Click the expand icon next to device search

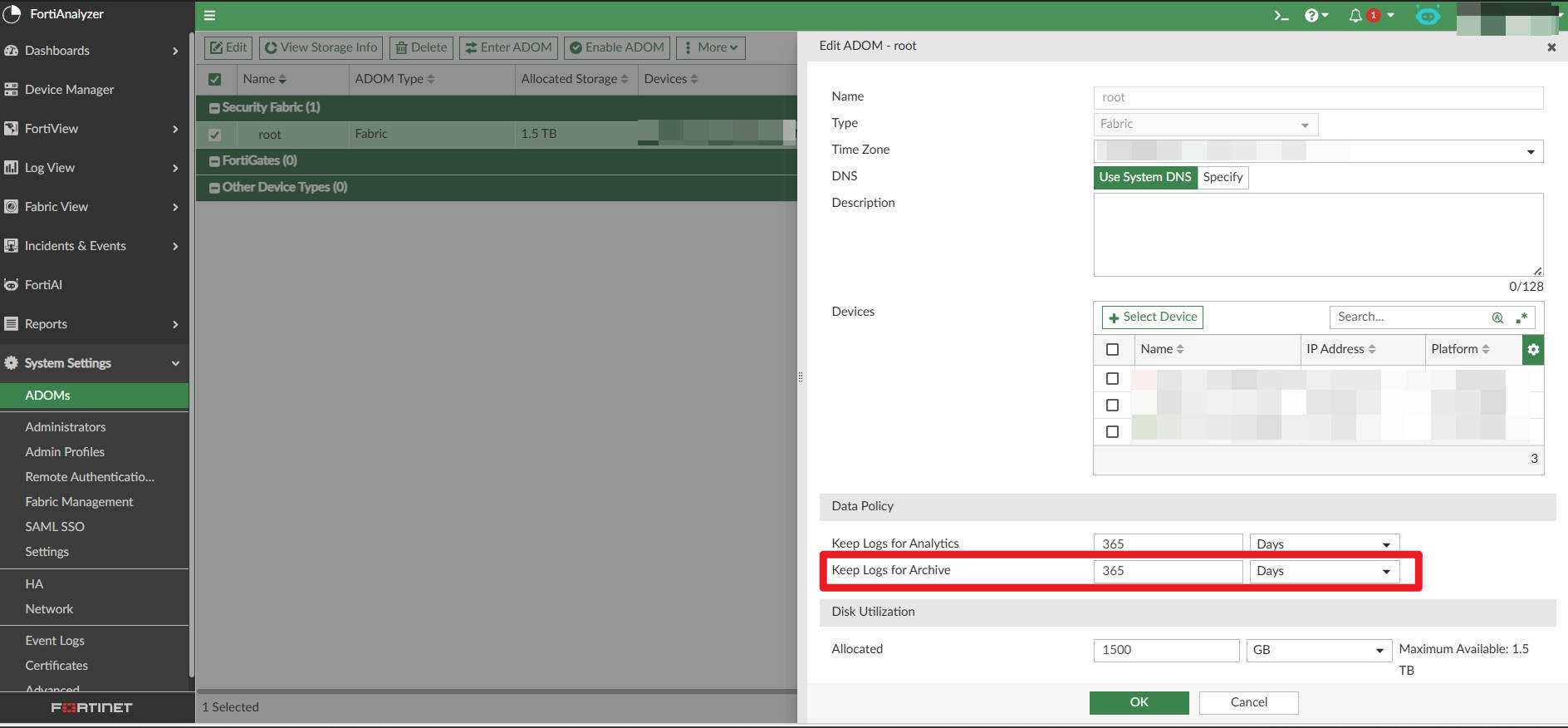(x=1521, y=317)
